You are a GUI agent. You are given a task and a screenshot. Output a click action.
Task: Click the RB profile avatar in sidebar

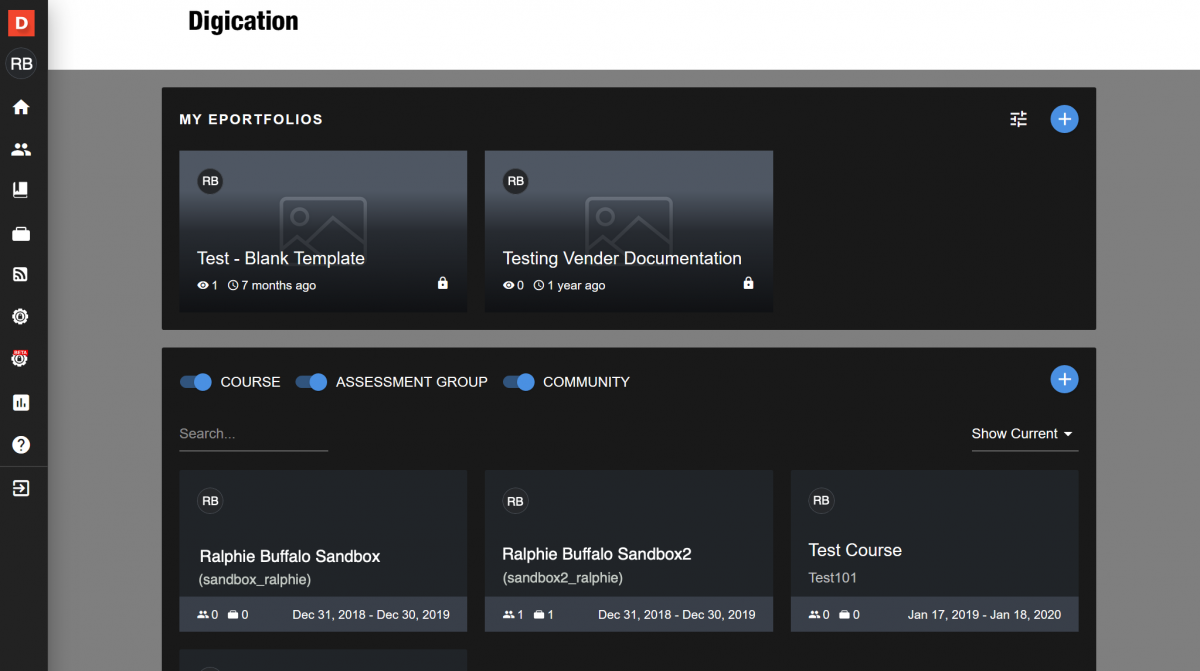pos(20,64)
